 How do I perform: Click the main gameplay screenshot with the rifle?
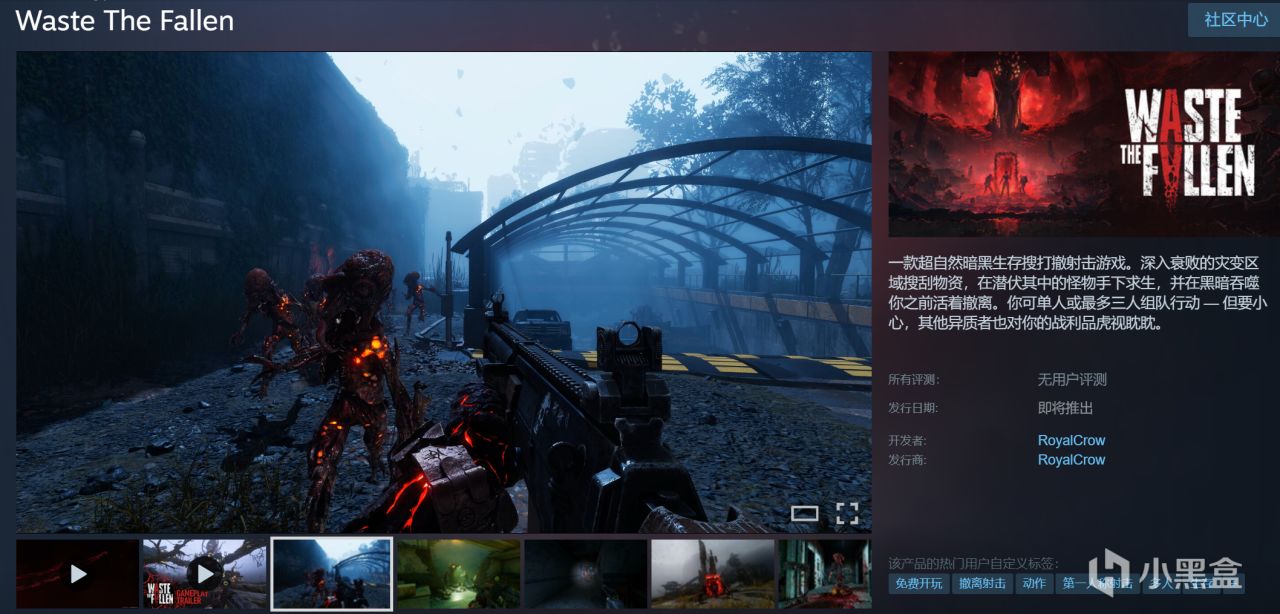click(x=444, y=292)
